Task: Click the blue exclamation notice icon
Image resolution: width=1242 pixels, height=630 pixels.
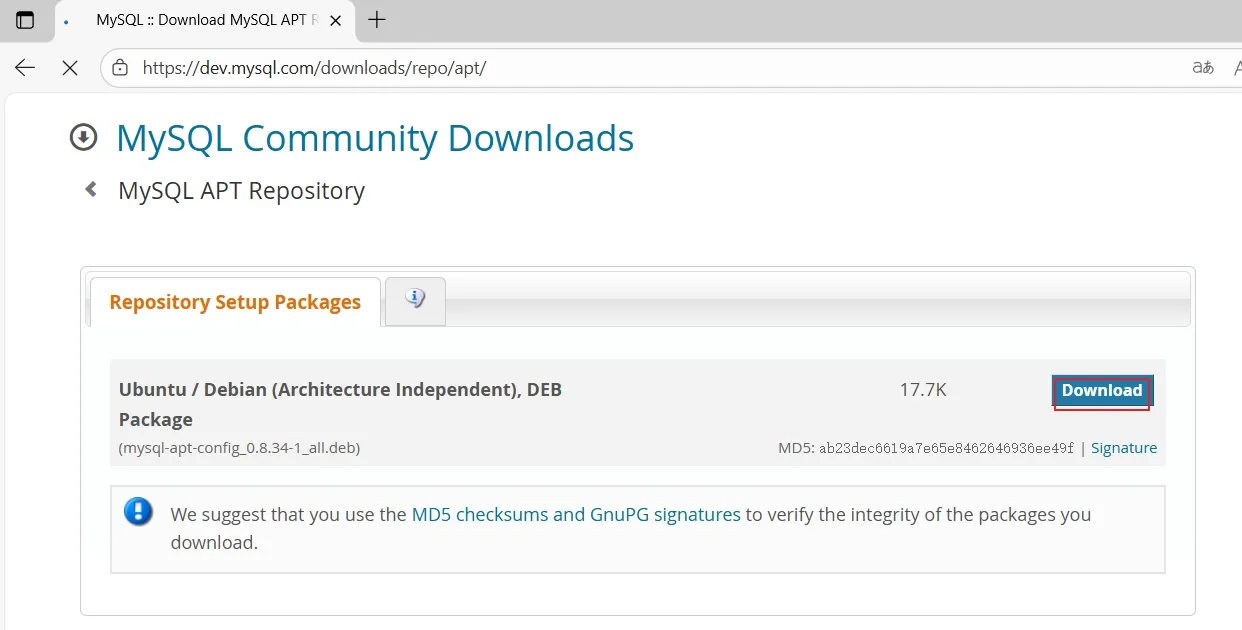Action: point(138,513)
